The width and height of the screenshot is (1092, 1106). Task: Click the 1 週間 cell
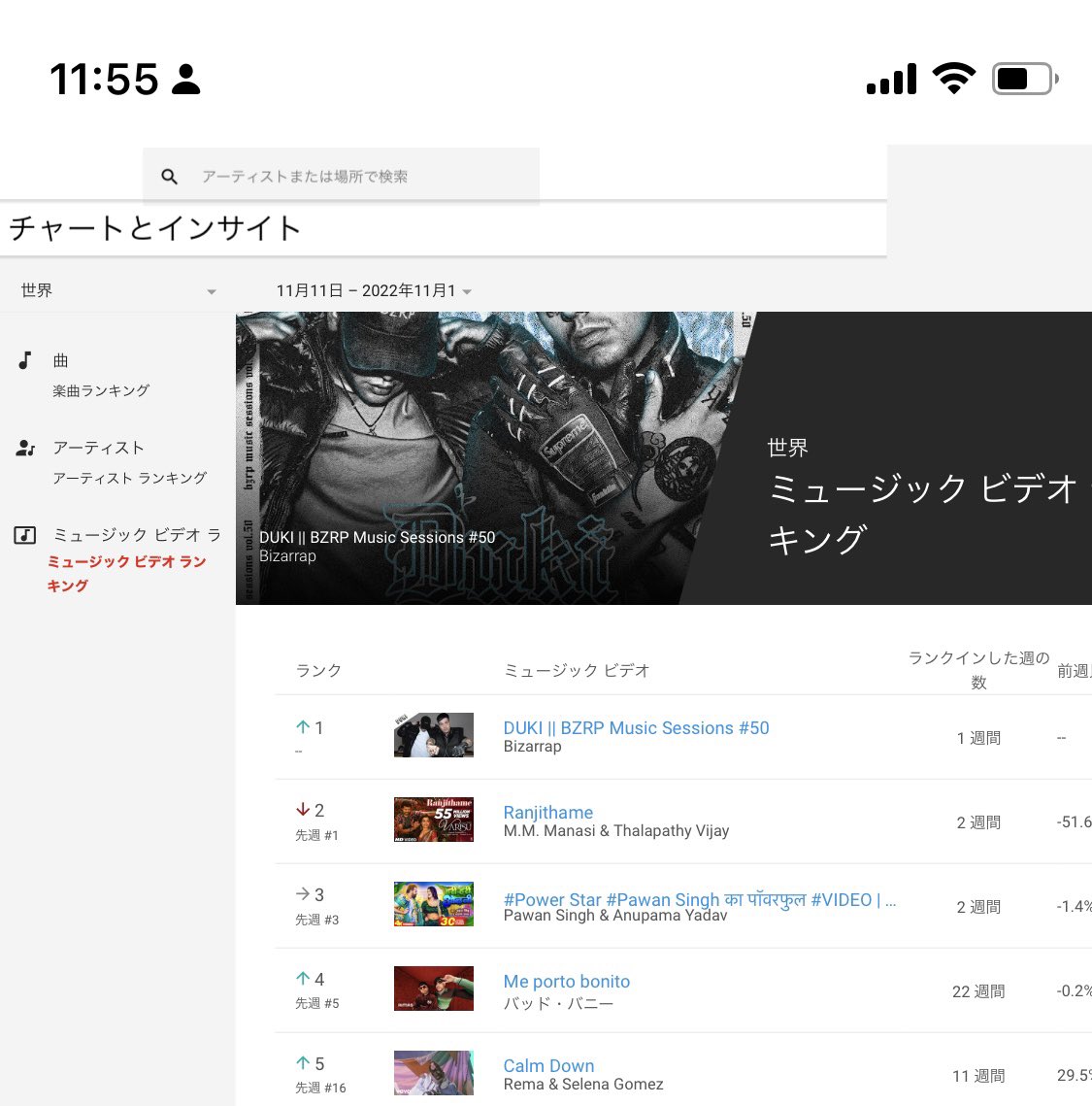pyautogui.click(x=978, y=738)
